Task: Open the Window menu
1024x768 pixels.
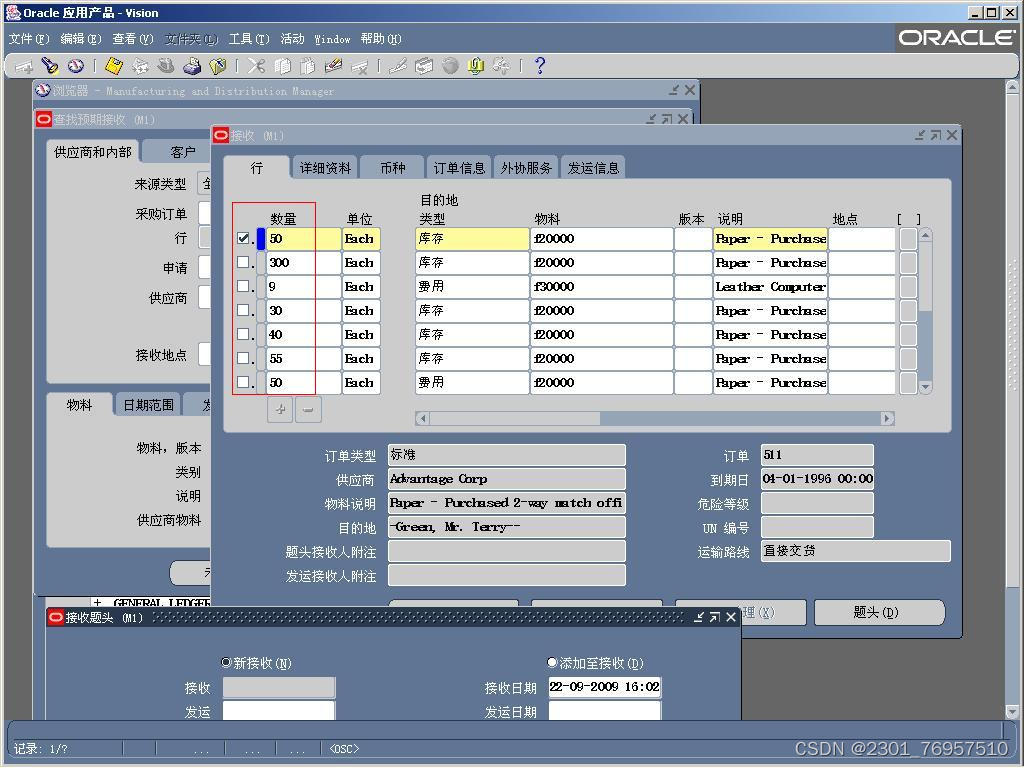Action: tap(332, 39)
